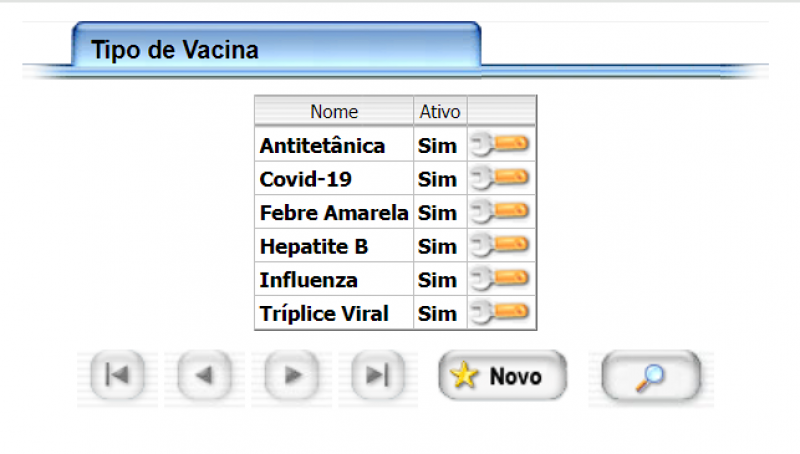Viewport: 800px width, 454px height.
Task: Click the Hepatite B vaccine name
Action: point(314,246)
